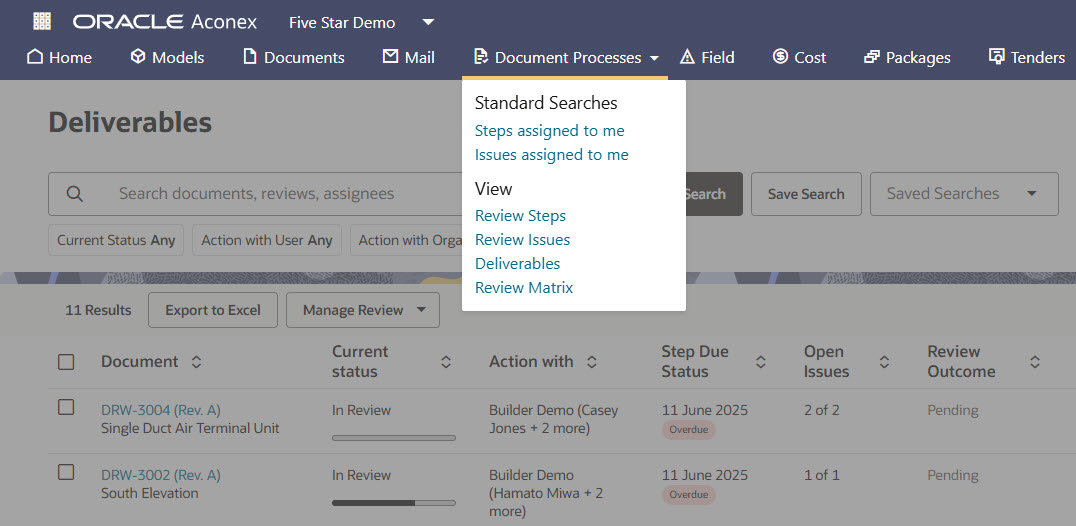Check the box for DRW-3004 row
1076x526 pixels.
[66, 407]
